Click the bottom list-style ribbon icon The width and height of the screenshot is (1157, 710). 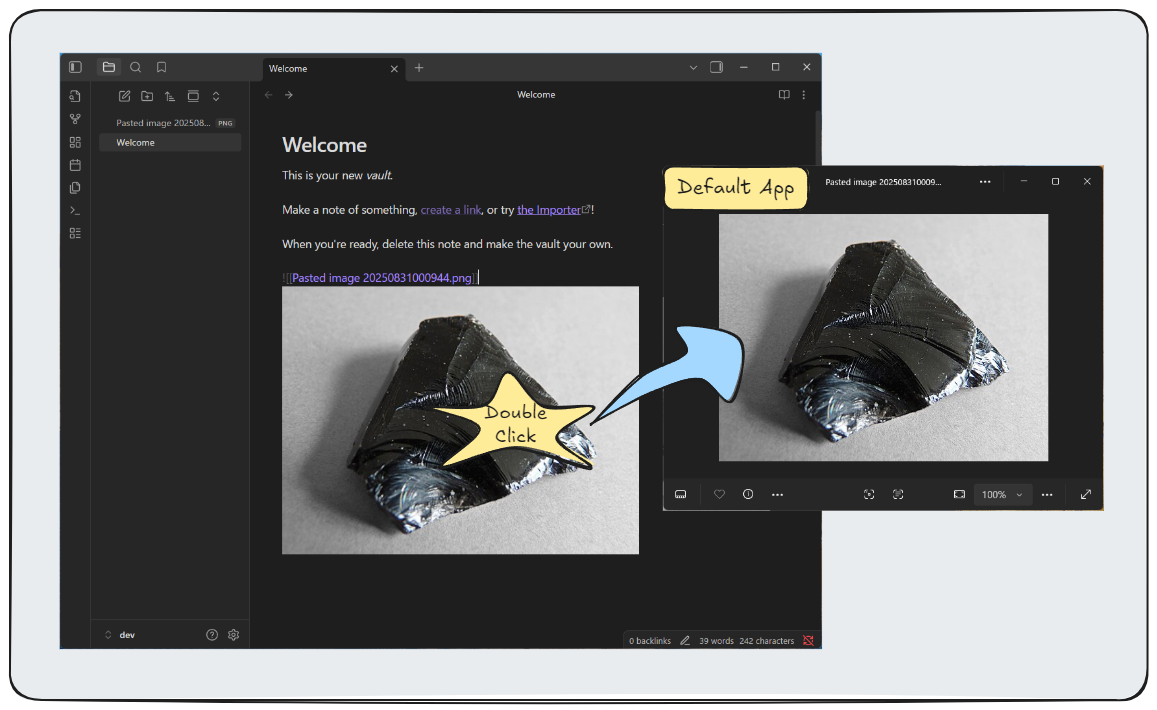coord(75,233)
